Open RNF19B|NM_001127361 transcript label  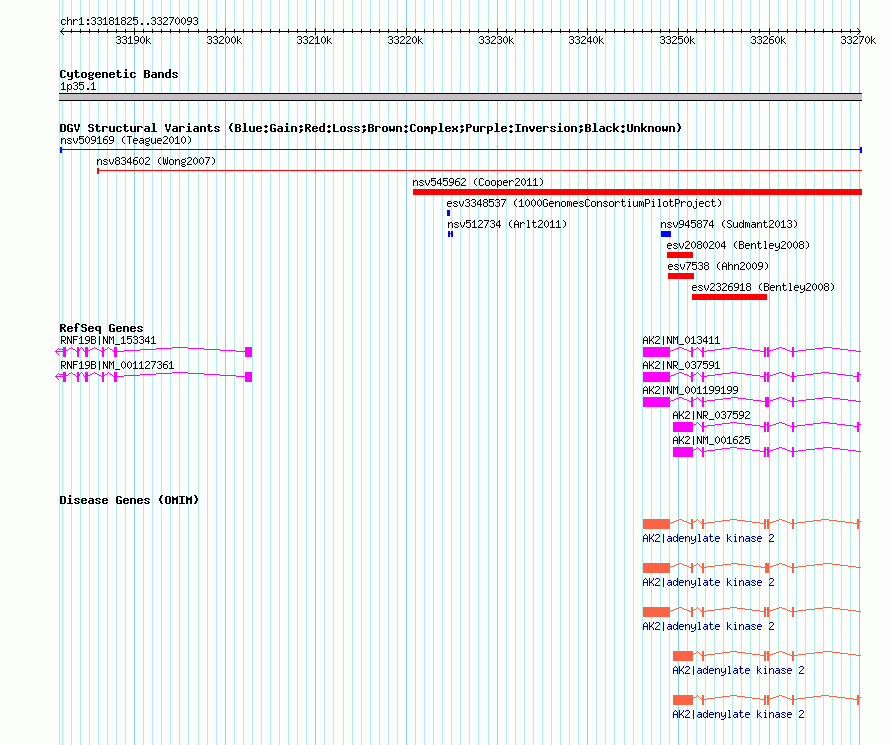[117, 365]
